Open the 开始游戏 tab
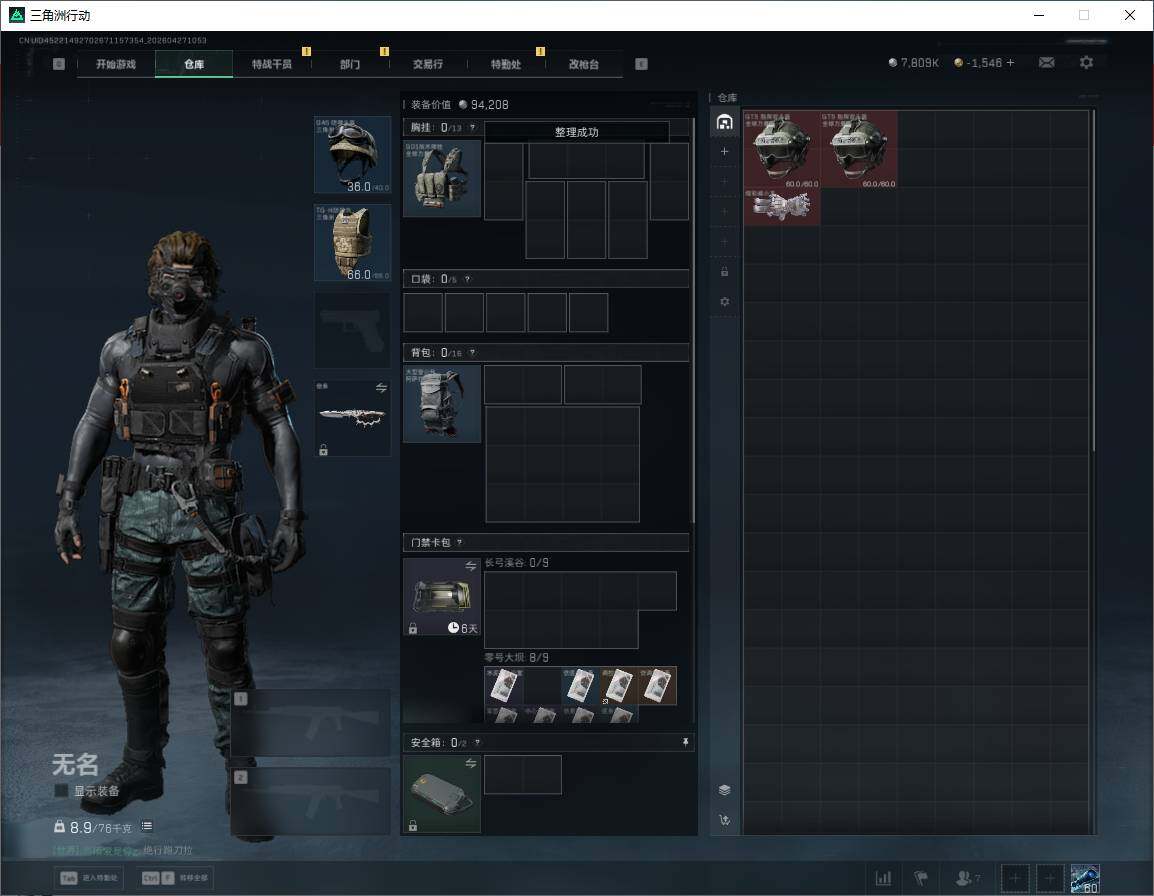This screenshot has height=896, width=1154. point(116,64)
